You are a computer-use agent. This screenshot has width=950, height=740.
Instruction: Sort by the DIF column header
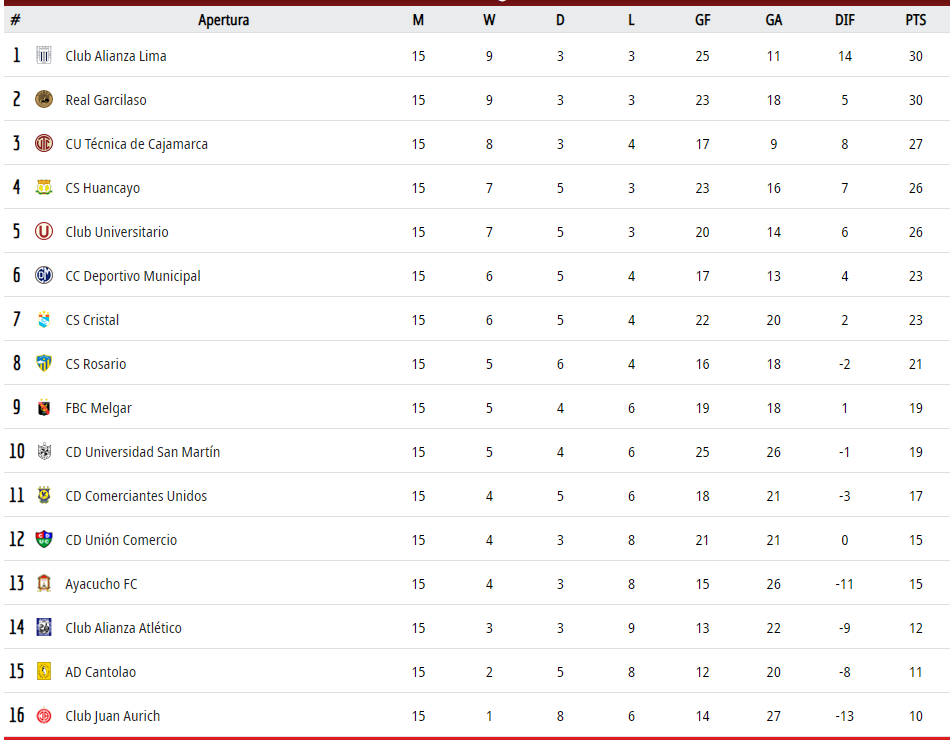coord(845,20)
